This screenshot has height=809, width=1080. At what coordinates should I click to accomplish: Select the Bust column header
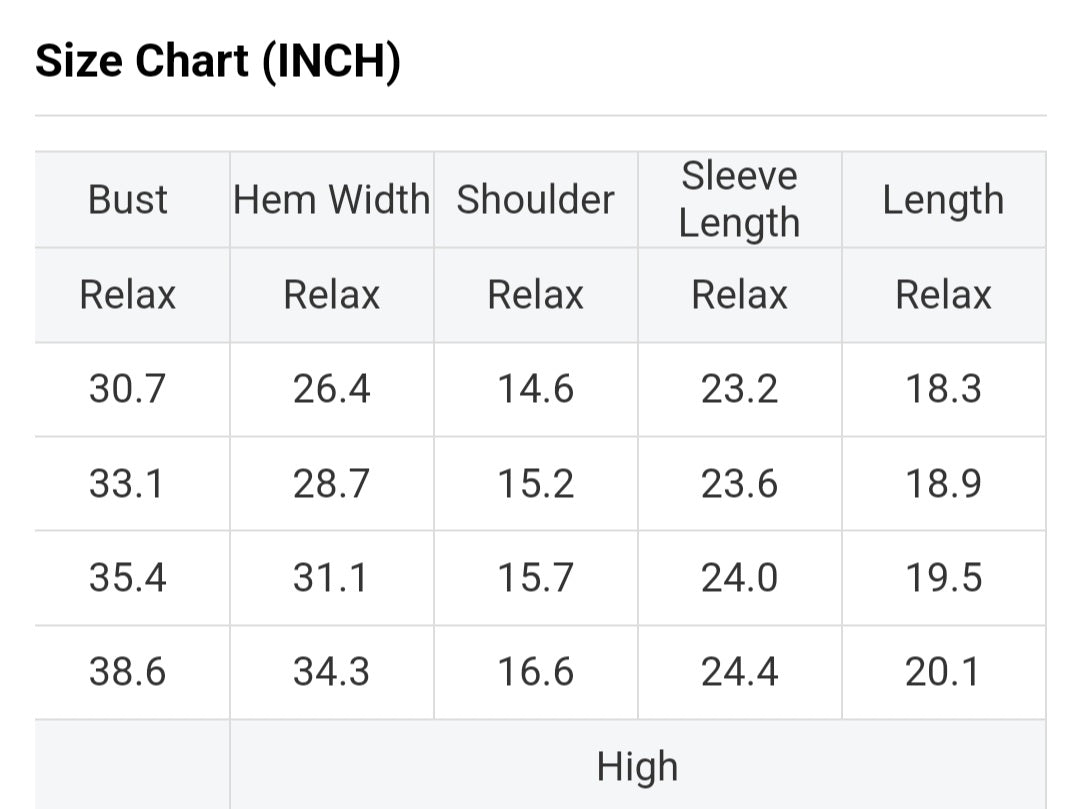(x=128, y=200)
